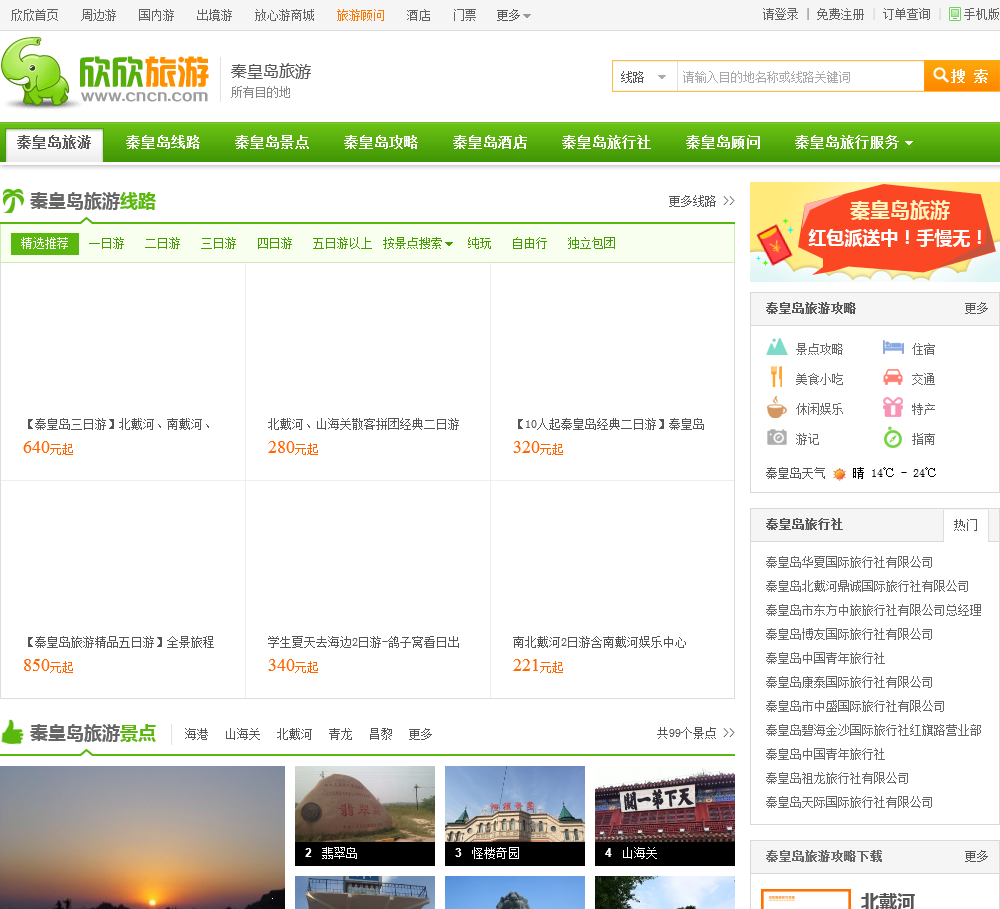Open the 线路 search type dropdown

(x=644, y=77)
